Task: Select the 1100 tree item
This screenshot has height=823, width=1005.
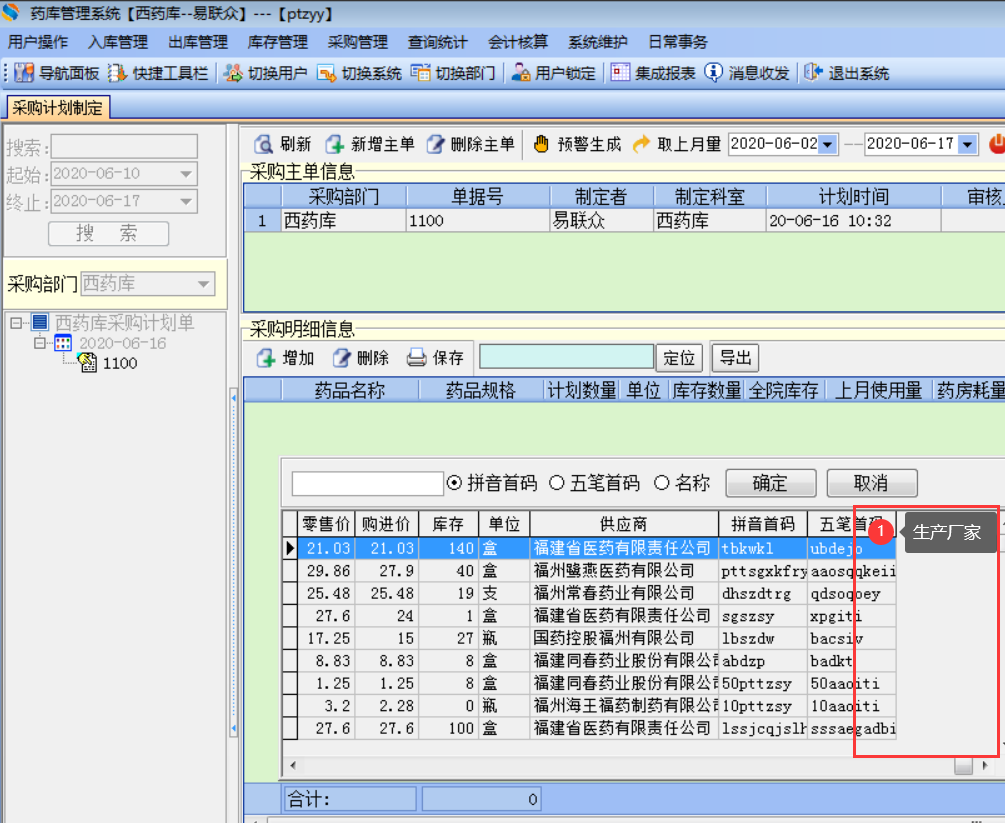Action: 120,363
